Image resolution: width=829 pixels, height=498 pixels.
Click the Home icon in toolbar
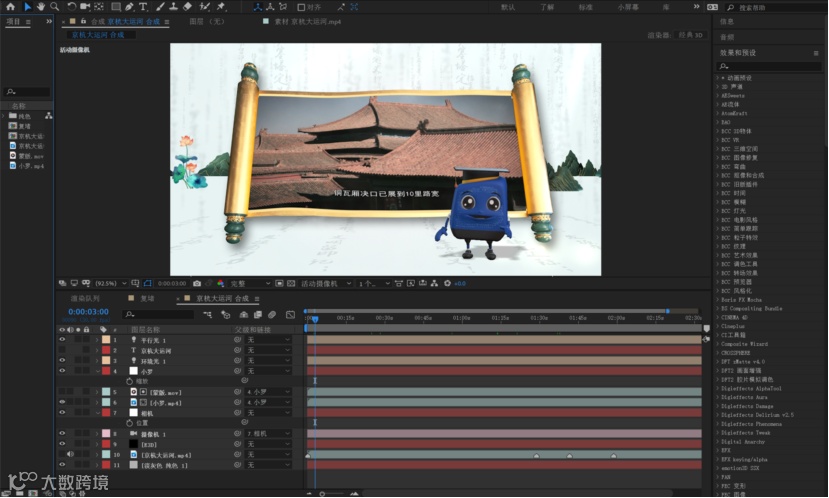[x=10, y=7]
